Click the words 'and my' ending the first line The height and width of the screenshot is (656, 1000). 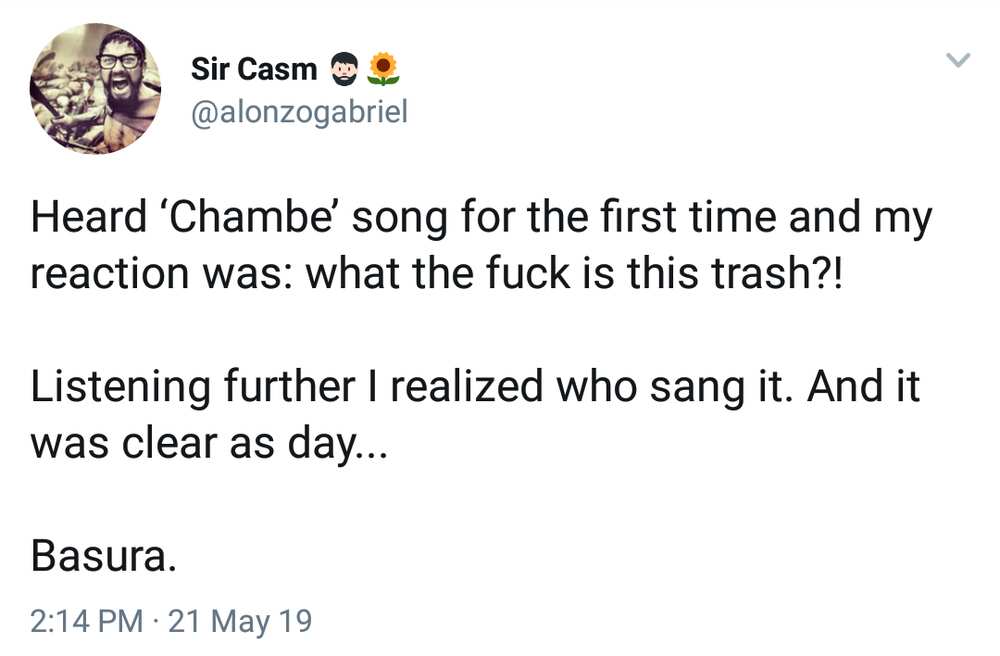point(860,218)
